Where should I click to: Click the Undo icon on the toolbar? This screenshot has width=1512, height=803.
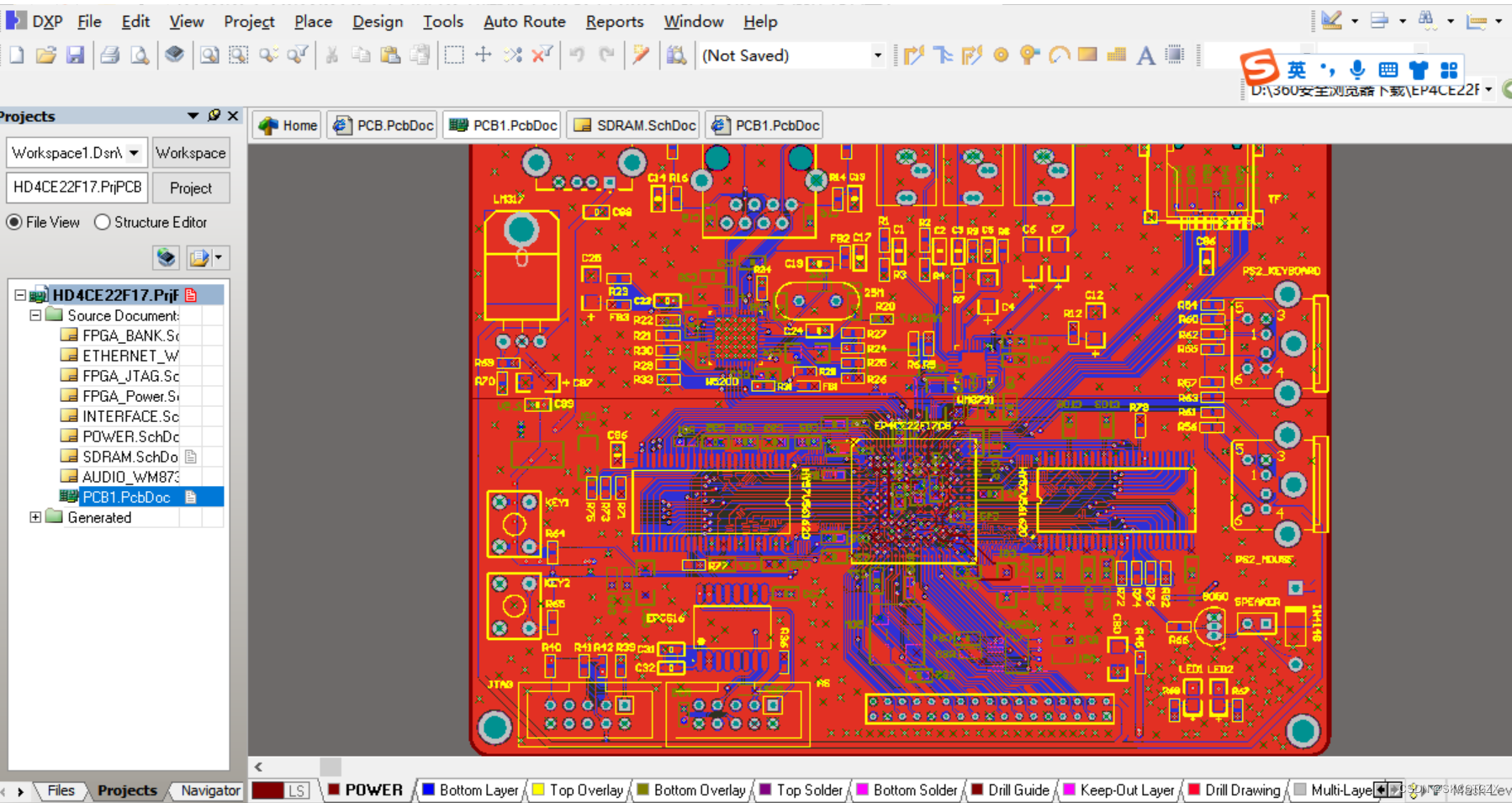[578, 54]
